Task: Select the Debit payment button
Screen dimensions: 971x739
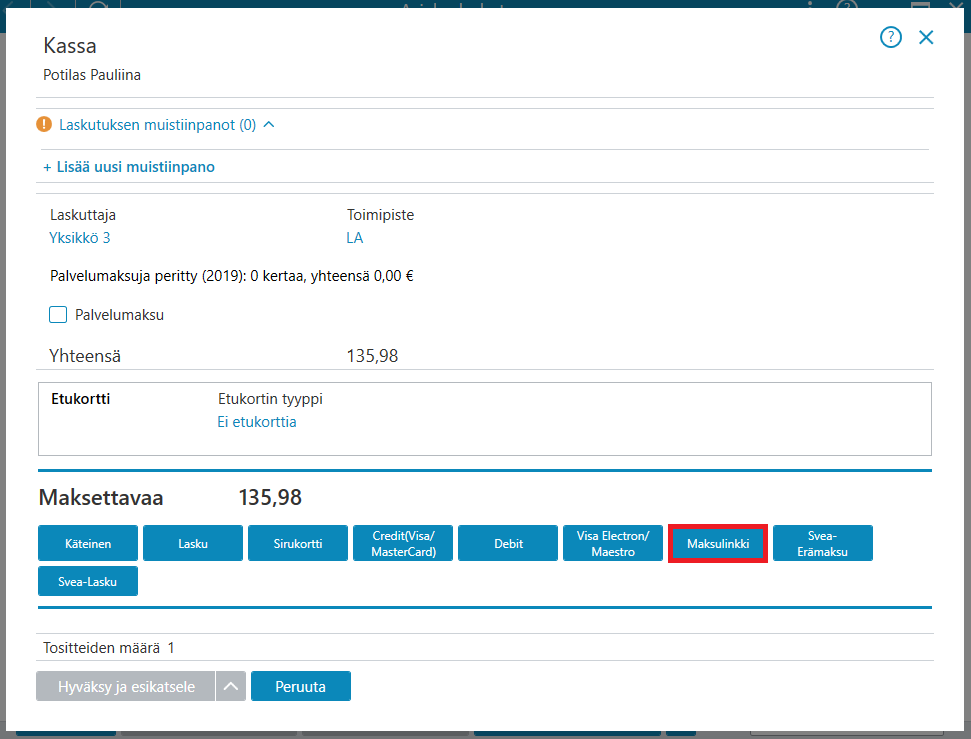Action: coord(508,543)
